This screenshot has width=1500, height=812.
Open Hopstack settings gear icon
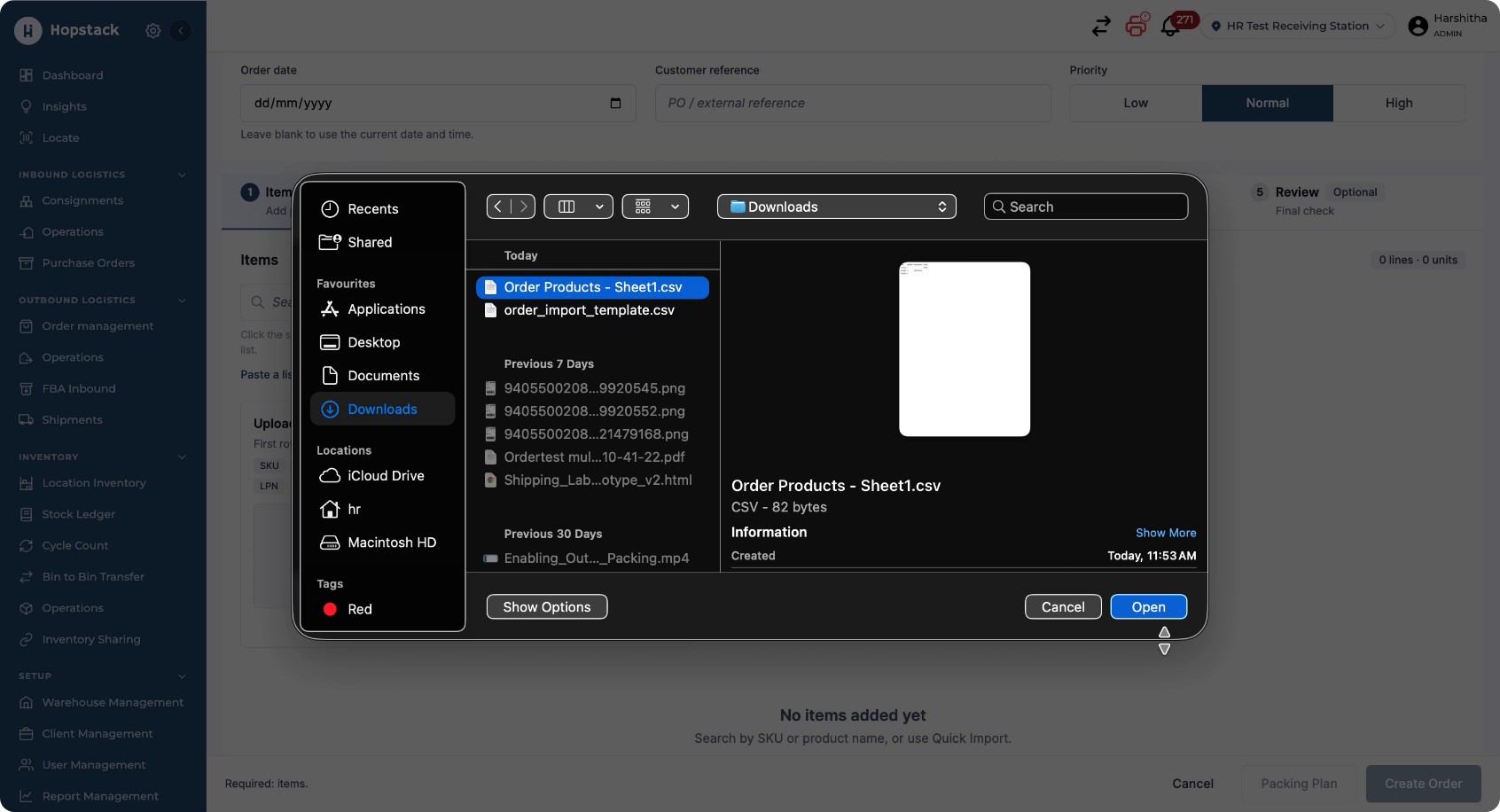tap(152, 30)
